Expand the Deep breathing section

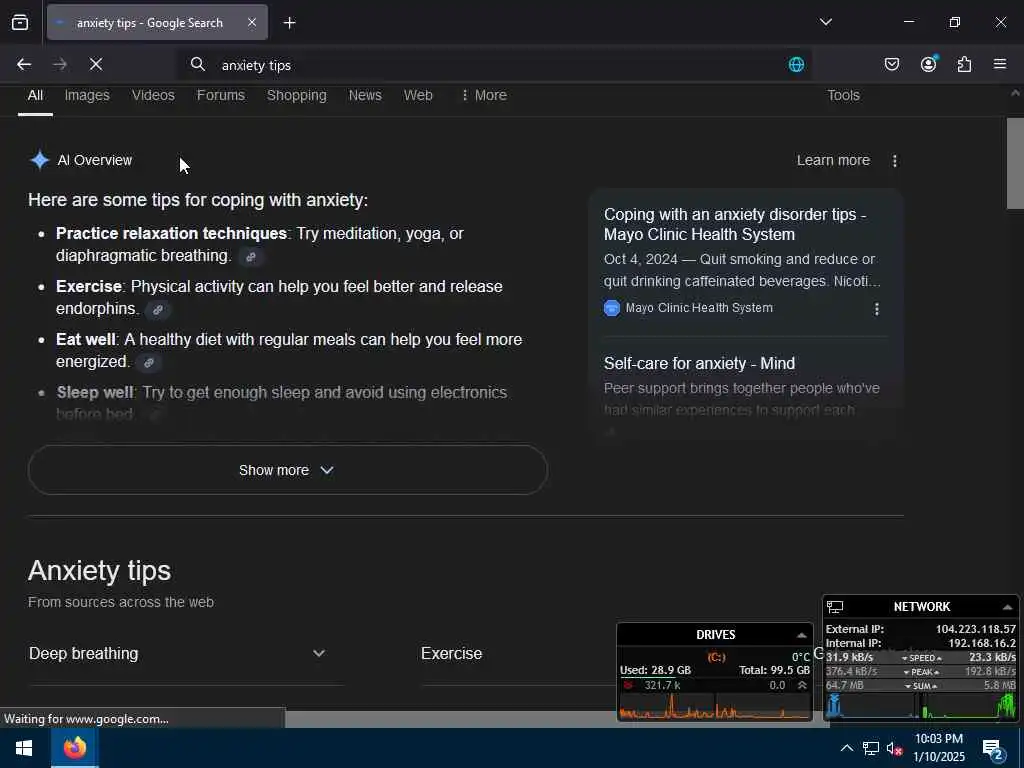tap(178, 653)
